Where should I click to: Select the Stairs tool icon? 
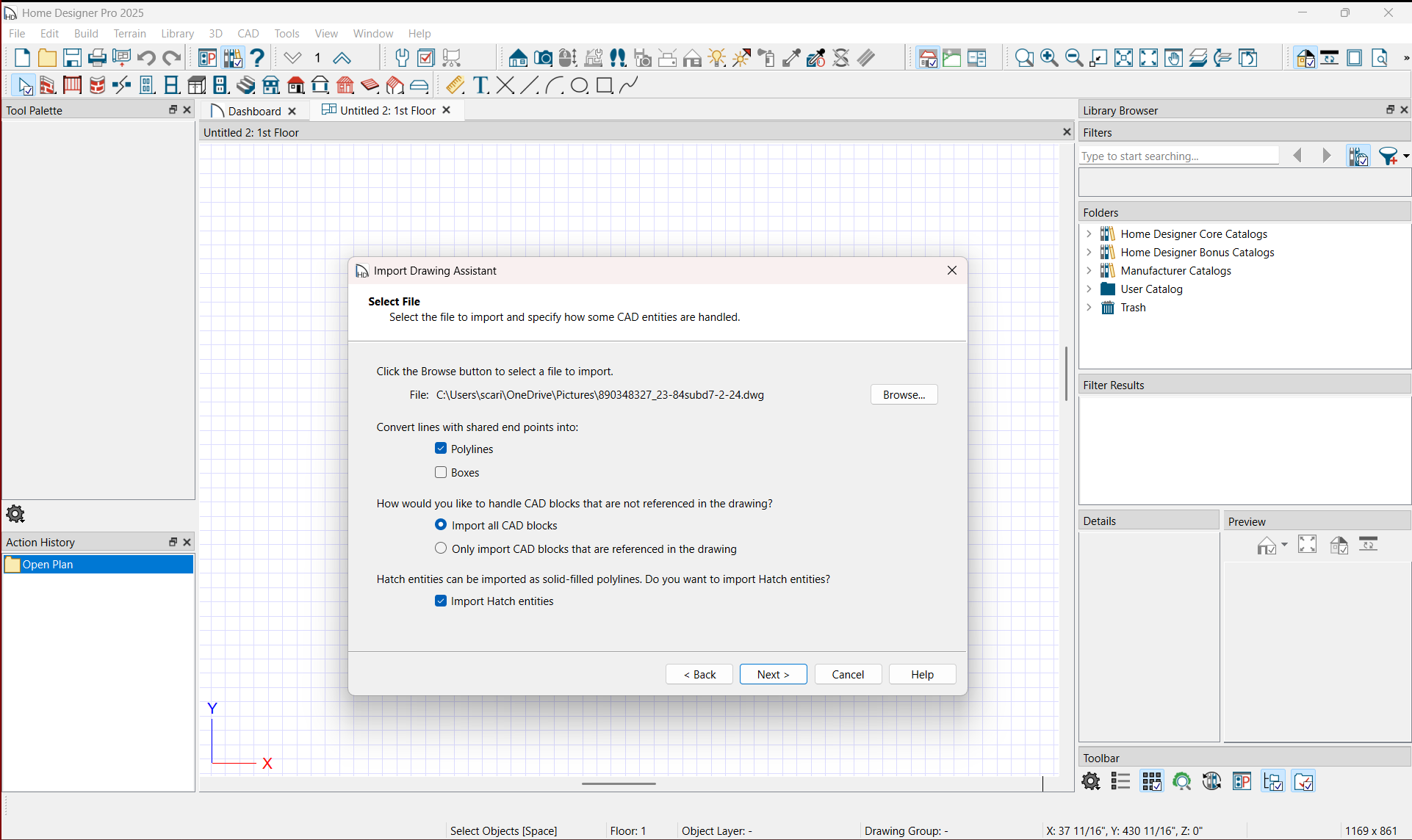point(245,85)
